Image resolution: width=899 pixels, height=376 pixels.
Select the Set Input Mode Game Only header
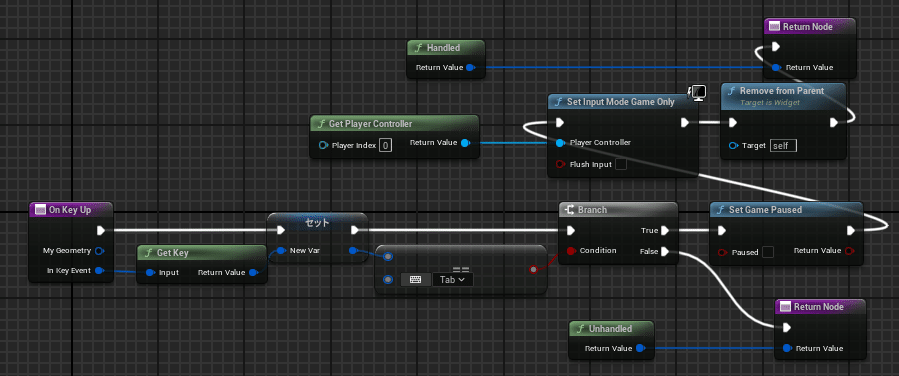[623, 102]
